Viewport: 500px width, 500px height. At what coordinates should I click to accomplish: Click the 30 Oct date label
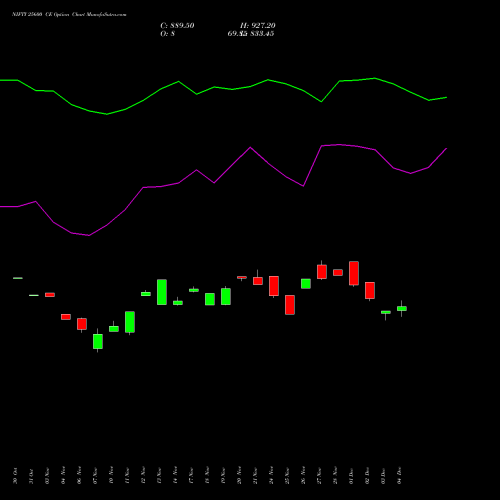click(15, 476)
